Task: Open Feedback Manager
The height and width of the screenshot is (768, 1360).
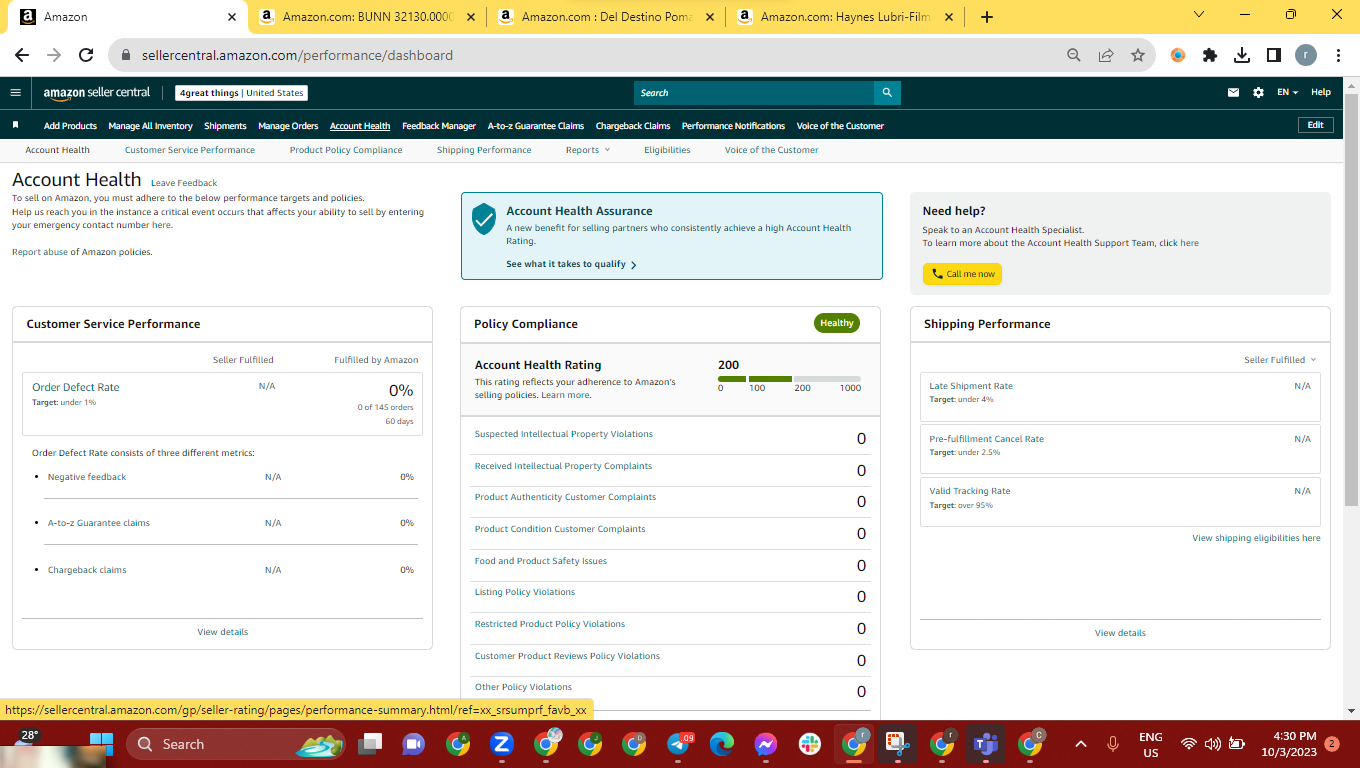Action: (439, 126)
